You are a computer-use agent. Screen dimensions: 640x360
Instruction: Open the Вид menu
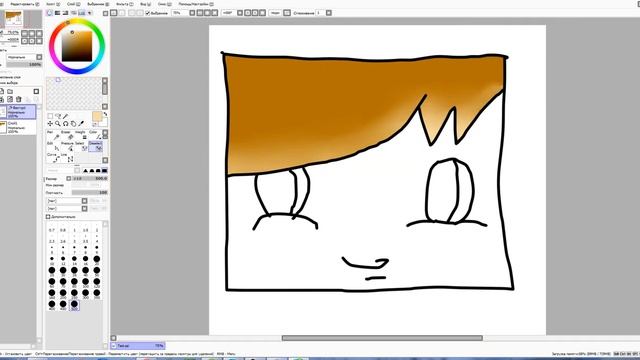[145, 4]
